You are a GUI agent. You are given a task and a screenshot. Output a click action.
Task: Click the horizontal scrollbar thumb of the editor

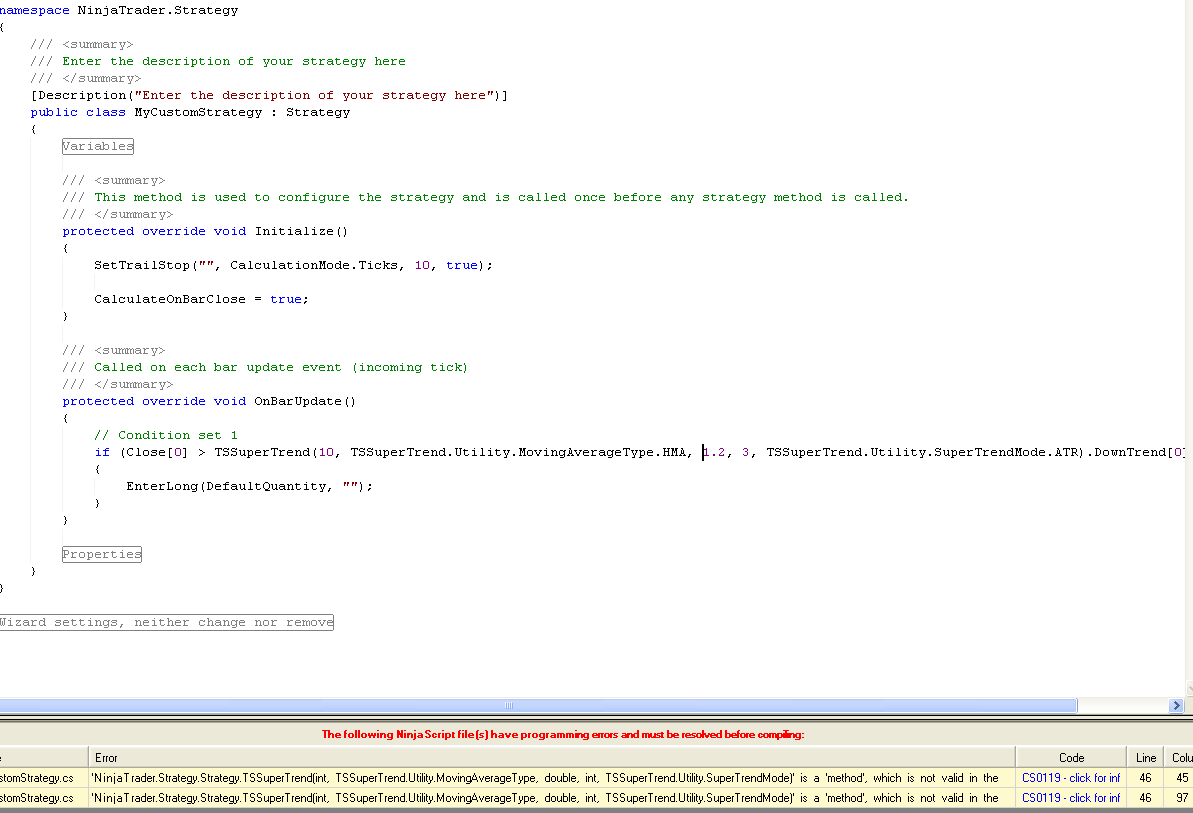539,706
